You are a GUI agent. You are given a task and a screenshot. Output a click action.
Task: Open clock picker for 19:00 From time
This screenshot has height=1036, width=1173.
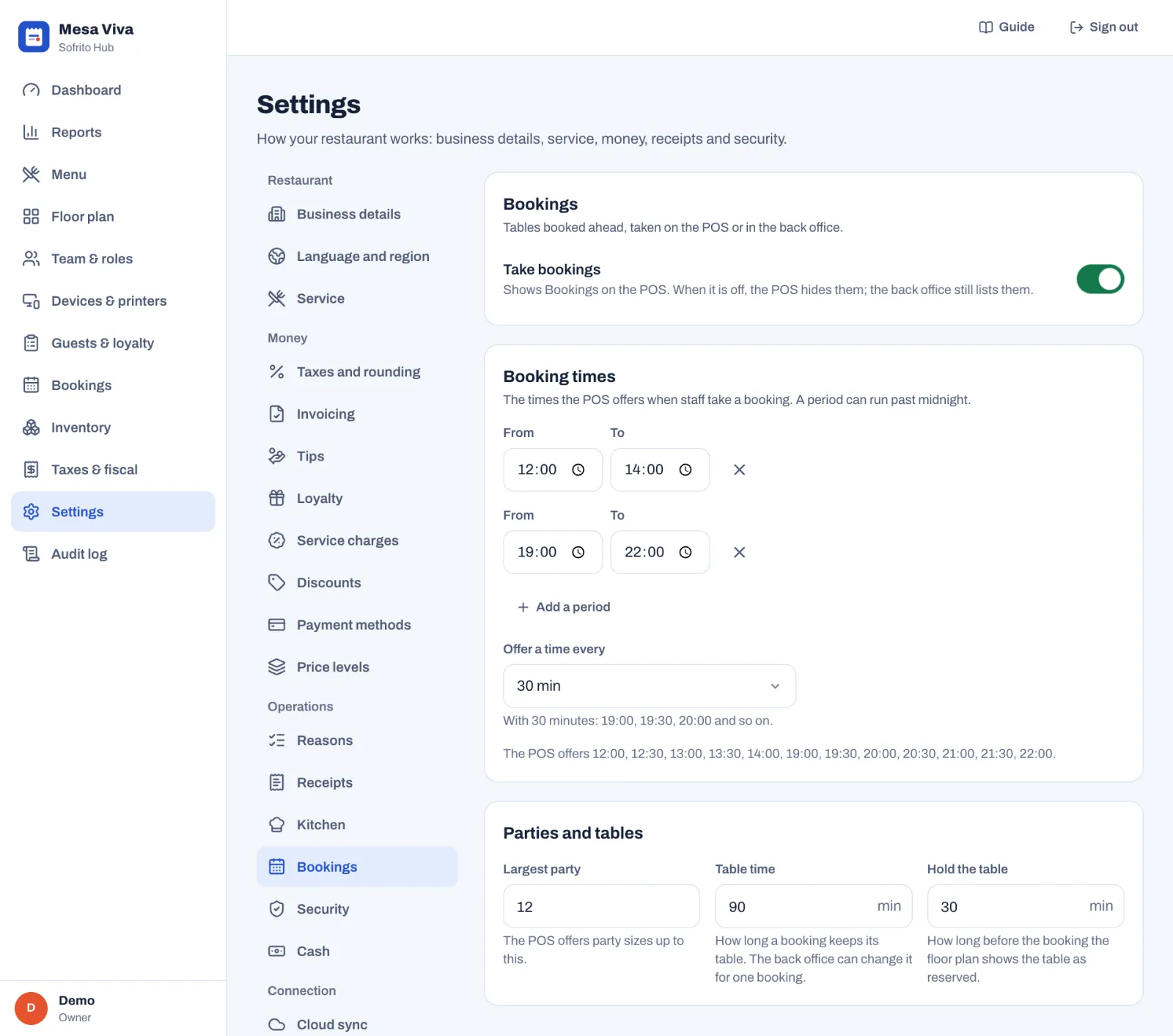coord(578,552)
